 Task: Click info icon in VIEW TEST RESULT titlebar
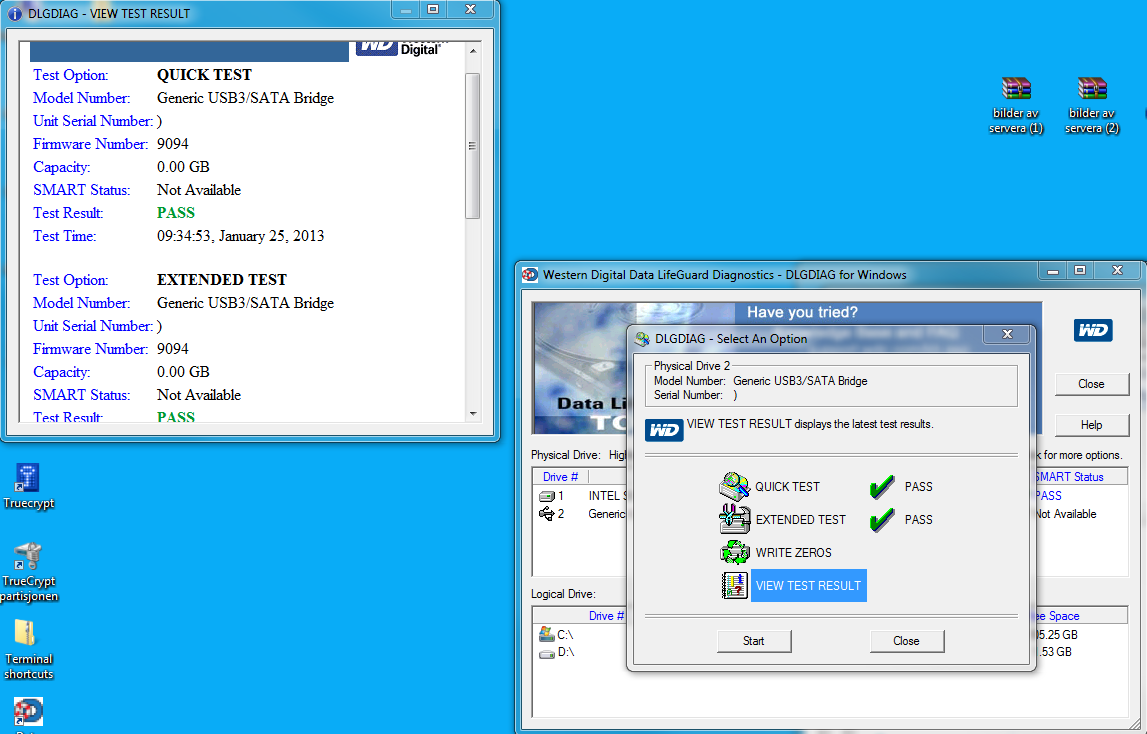15,14
